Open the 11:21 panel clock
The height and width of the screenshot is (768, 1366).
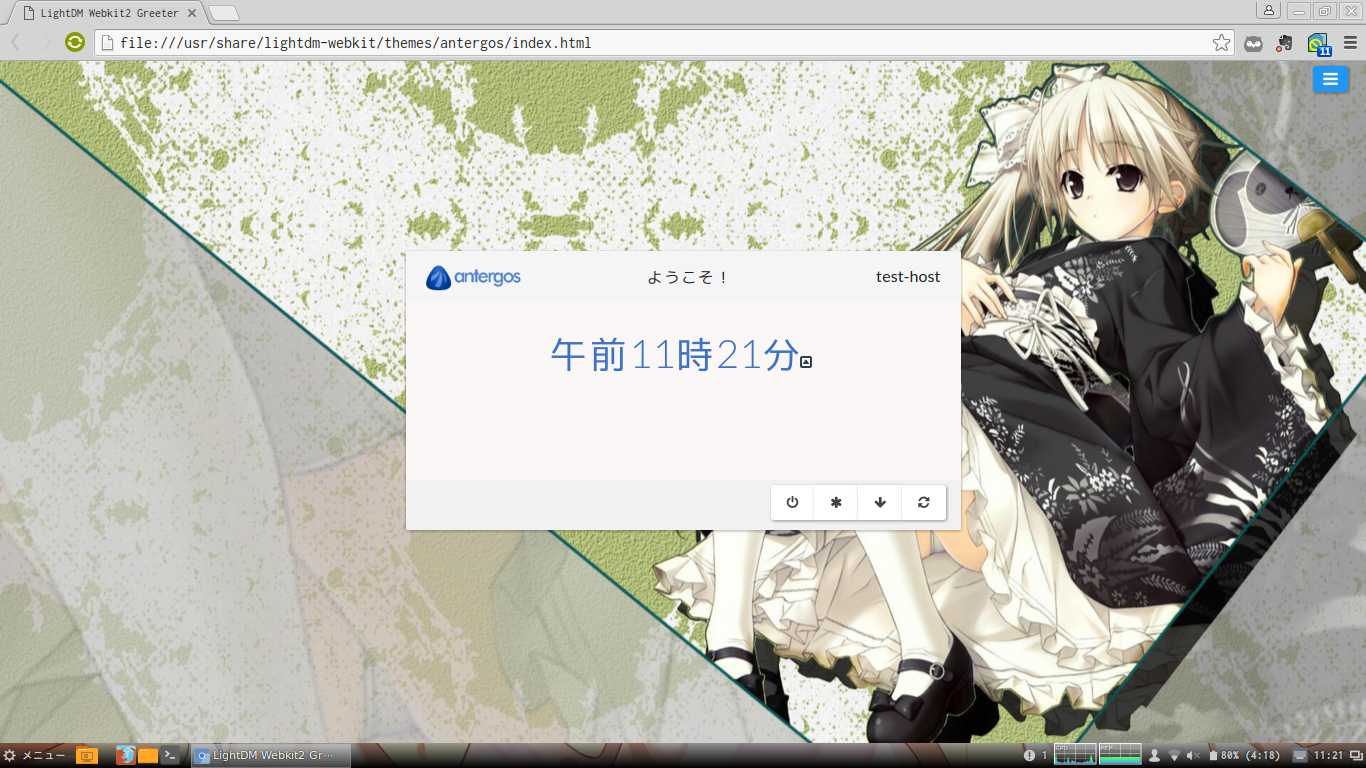pyautogui.click(x=1328, y=755)
